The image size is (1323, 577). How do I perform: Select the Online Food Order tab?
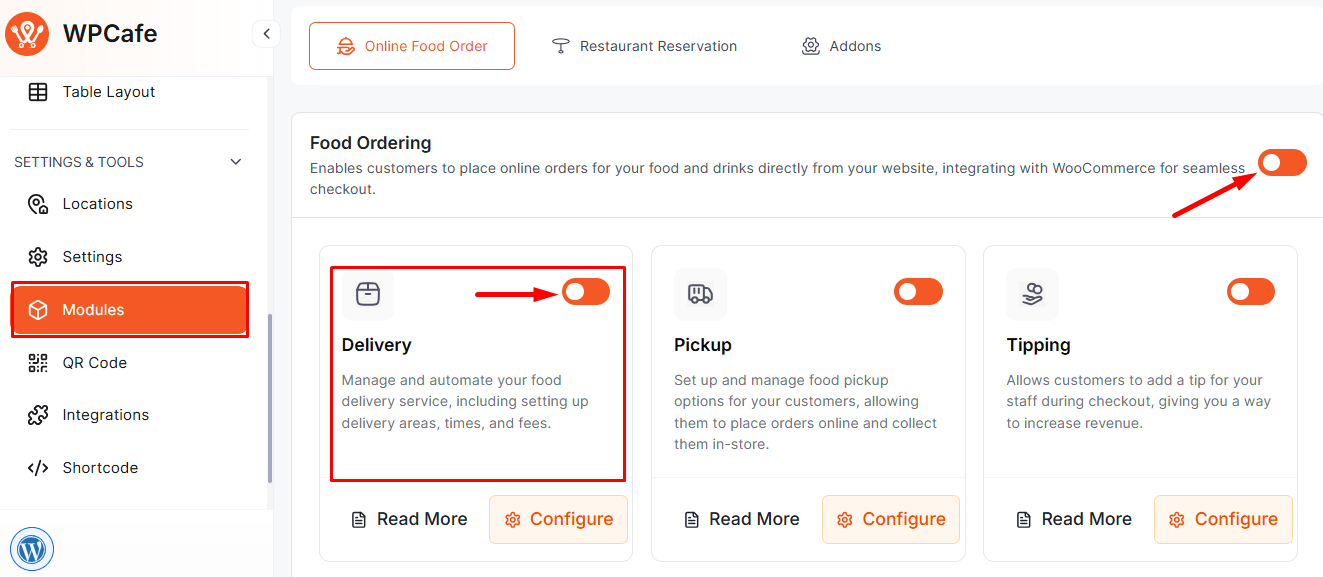[412, 46]
